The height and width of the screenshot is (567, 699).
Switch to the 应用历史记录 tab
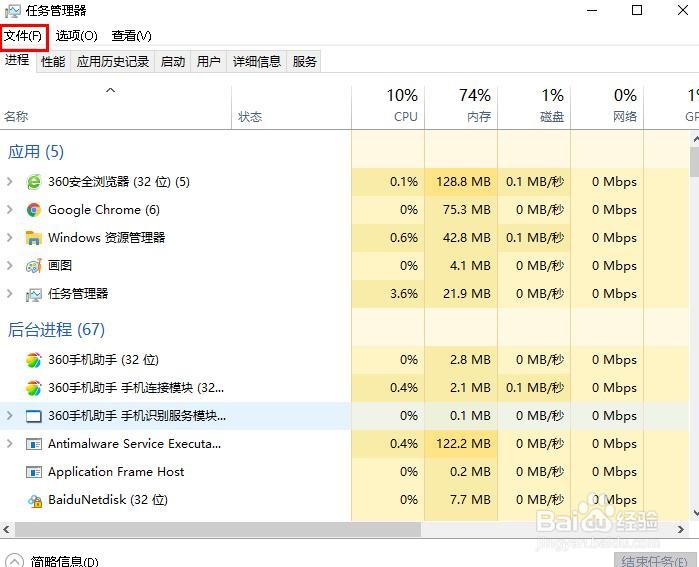pos(113,62)
